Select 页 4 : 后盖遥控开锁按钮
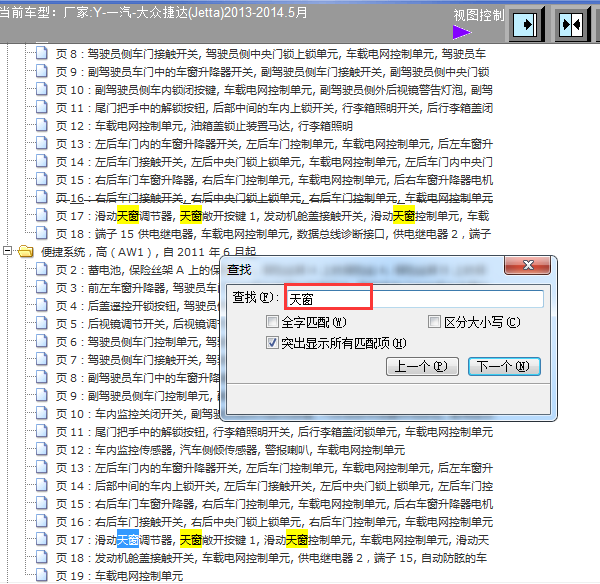Image resolution: width=600 pixels, height=584 pixels. click(138, 306)
